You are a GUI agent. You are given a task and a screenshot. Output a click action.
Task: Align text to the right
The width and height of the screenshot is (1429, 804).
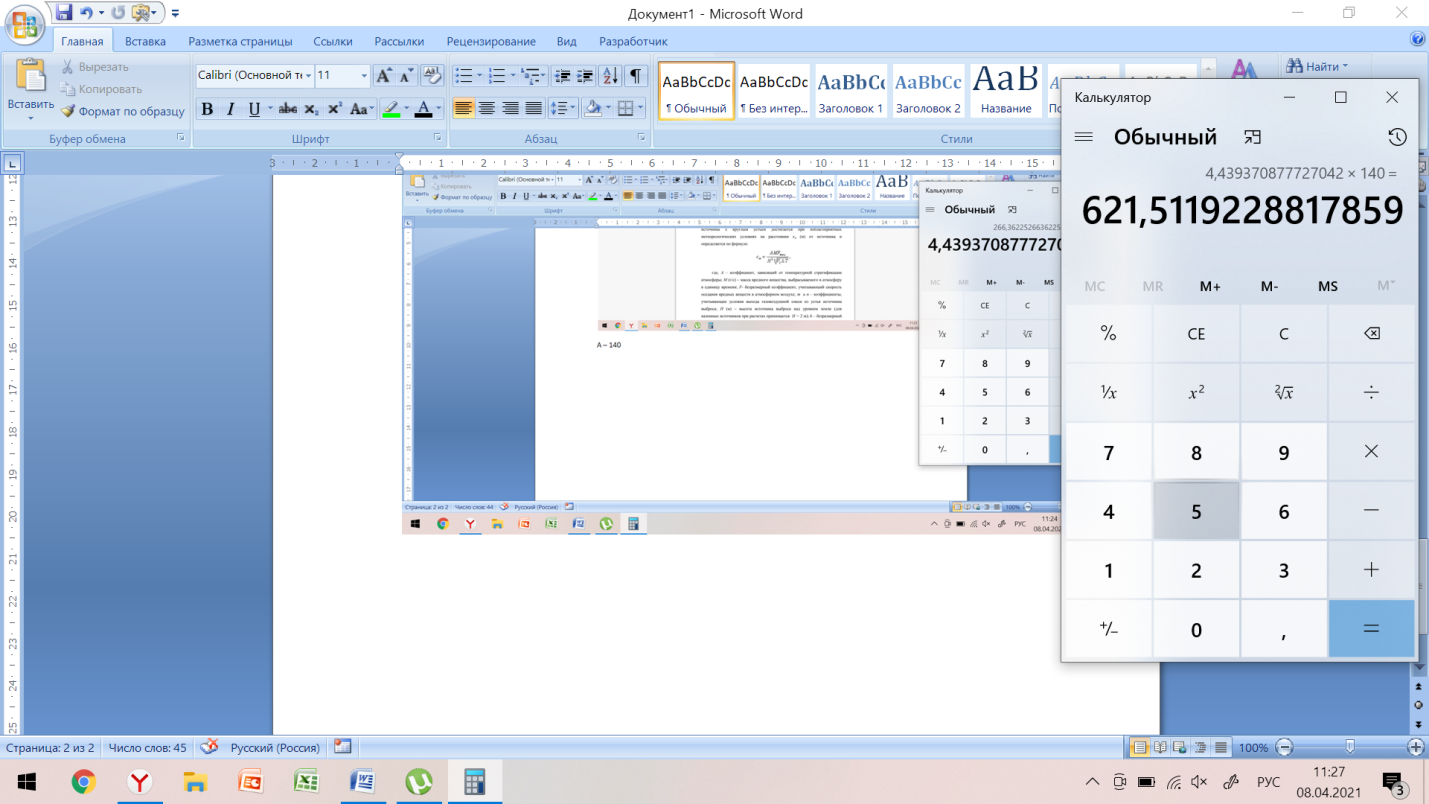click(510, 109)
